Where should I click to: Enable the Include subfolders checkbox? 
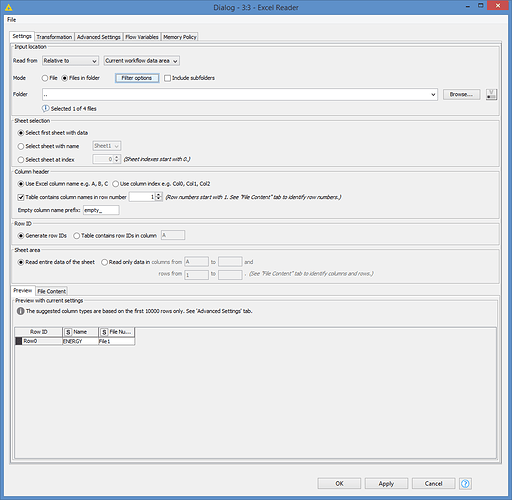pos(167,78)
